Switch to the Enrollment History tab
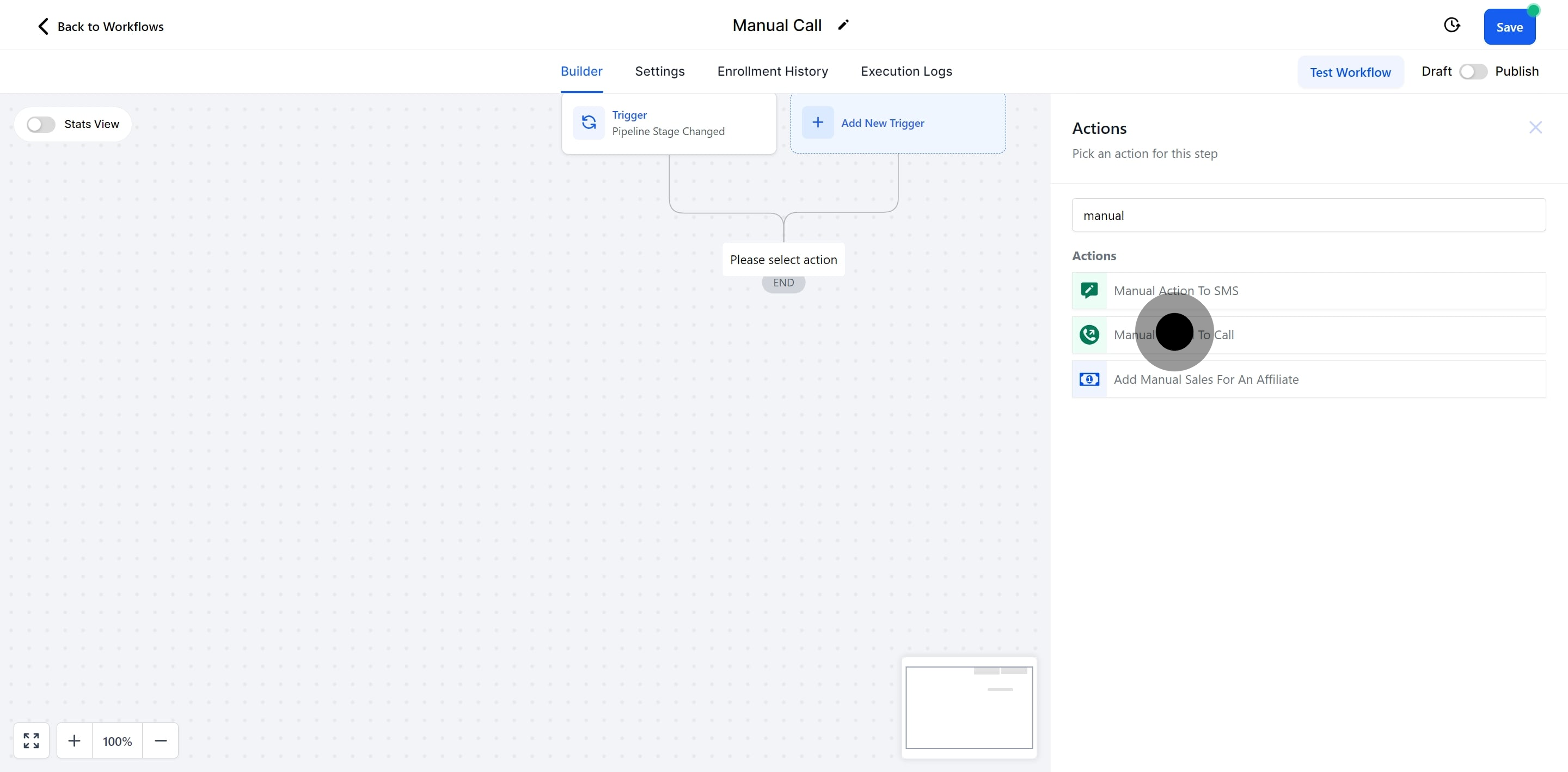1568x772 pixels. tap(773, 71)
